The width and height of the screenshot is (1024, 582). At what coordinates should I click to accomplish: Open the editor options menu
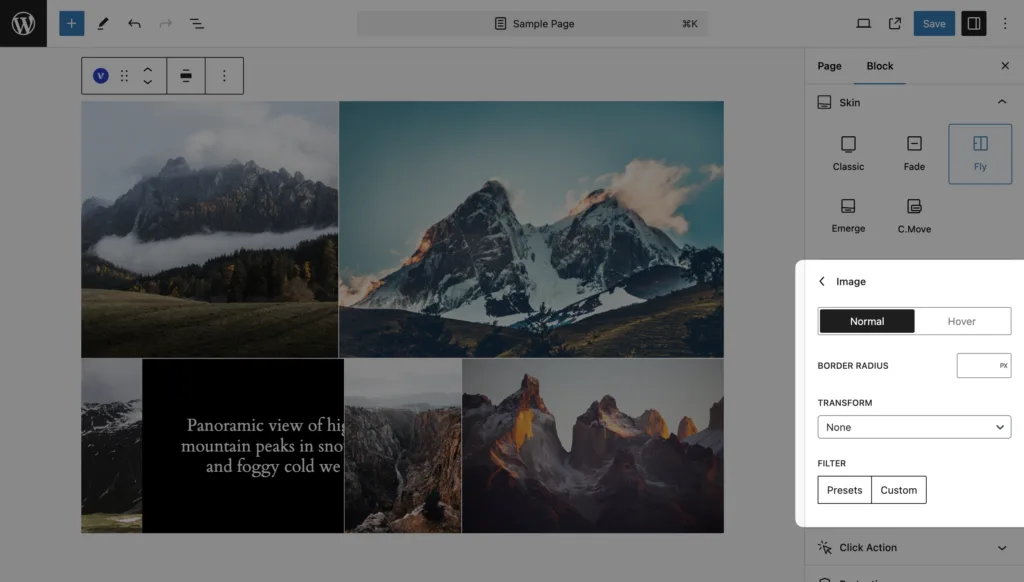(1005, 24)
